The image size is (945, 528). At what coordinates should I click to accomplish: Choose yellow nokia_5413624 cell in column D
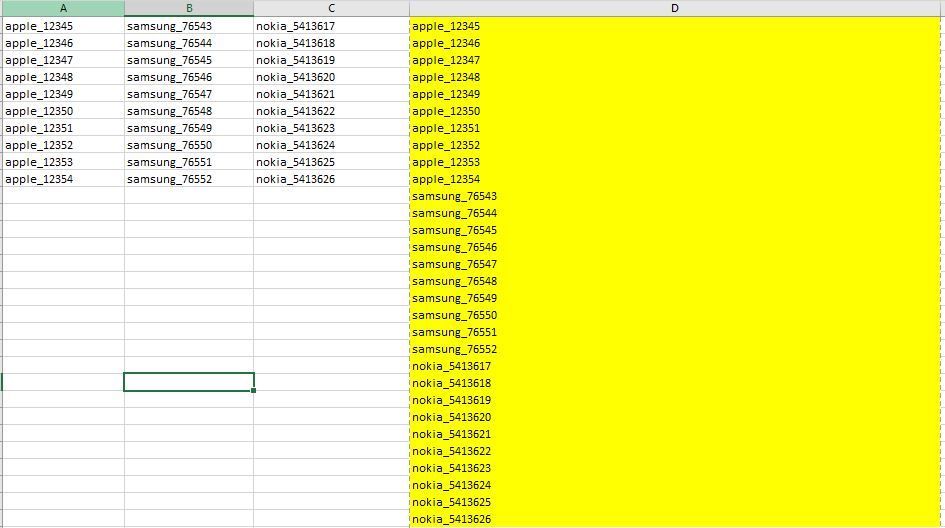tap(675, 485)
